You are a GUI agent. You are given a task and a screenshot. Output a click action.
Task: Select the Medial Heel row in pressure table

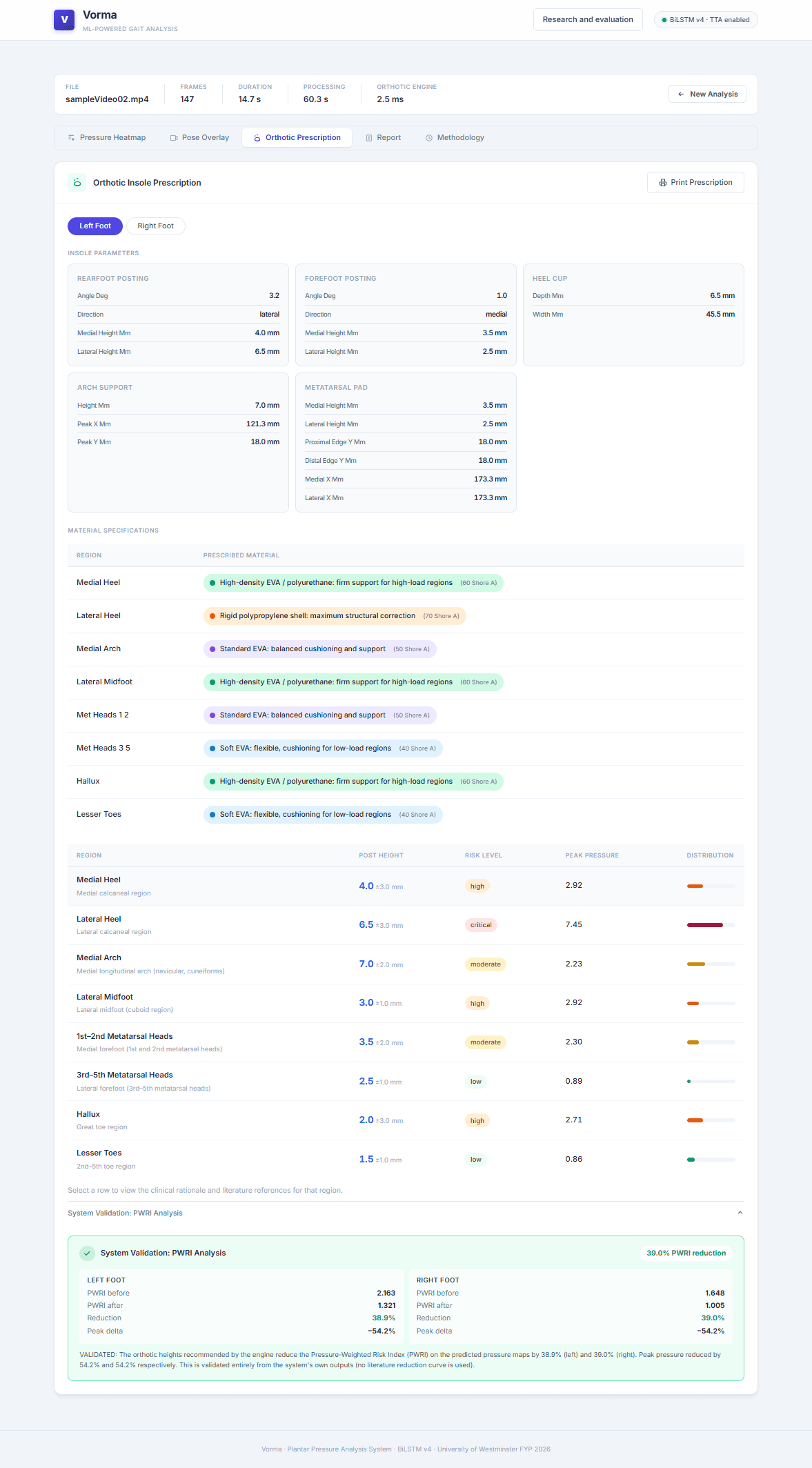[x=406, y=886]
